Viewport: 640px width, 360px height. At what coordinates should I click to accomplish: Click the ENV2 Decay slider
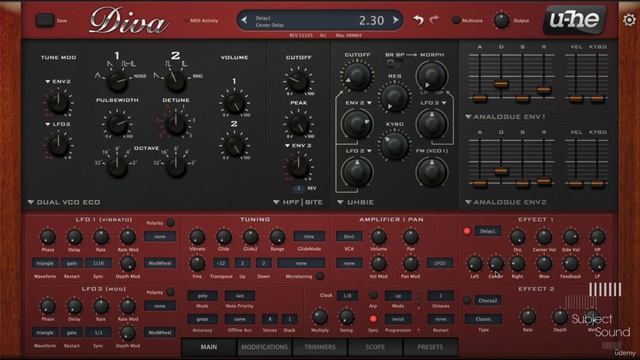tap(501, 171)
